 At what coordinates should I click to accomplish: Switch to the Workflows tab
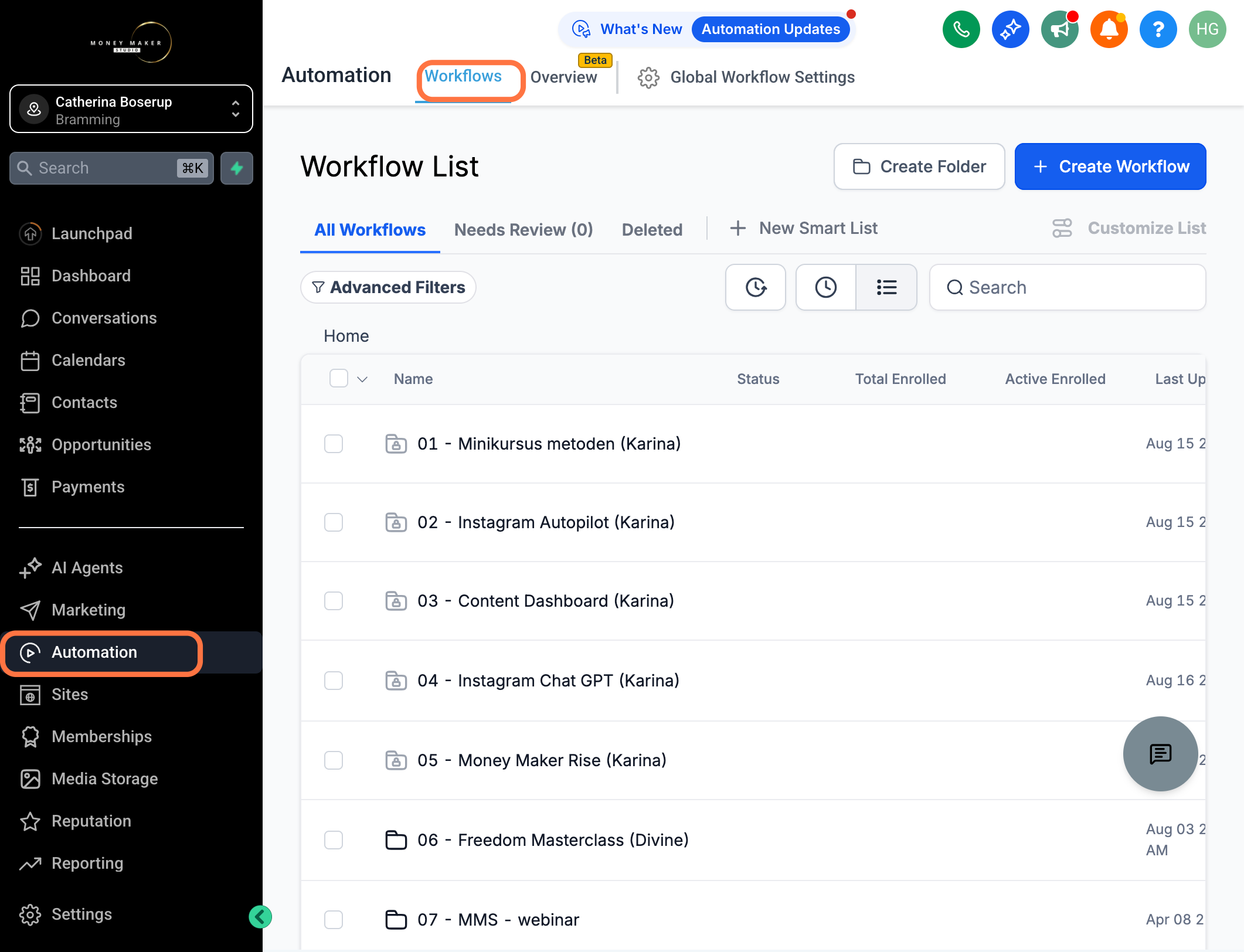coord(463,76)
